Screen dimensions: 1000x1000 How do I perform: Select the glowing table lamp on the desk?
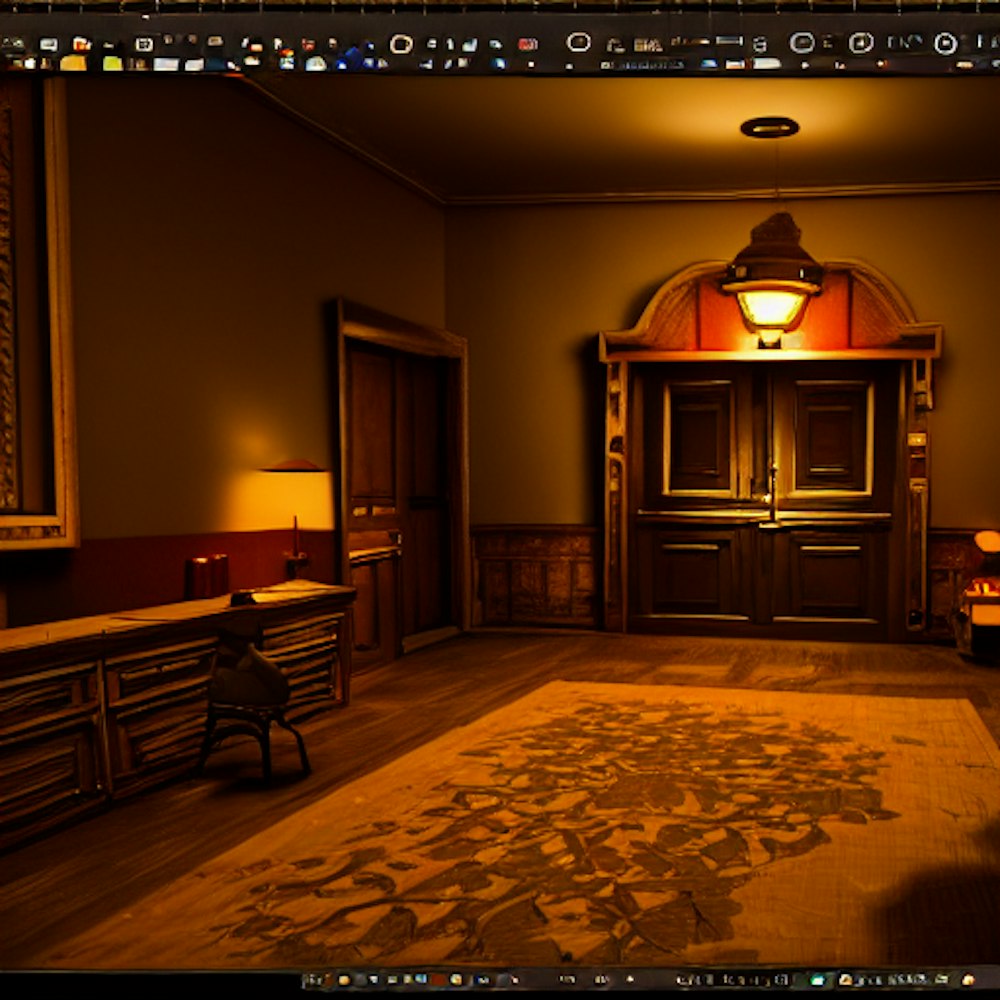pos(295,500)
